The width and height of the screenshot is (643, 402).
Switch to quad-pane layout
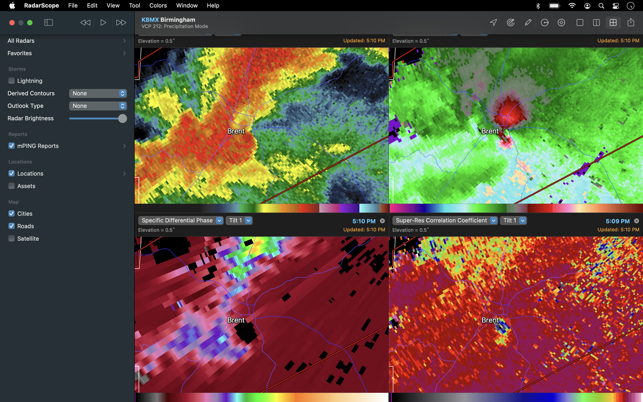[613, 23]
